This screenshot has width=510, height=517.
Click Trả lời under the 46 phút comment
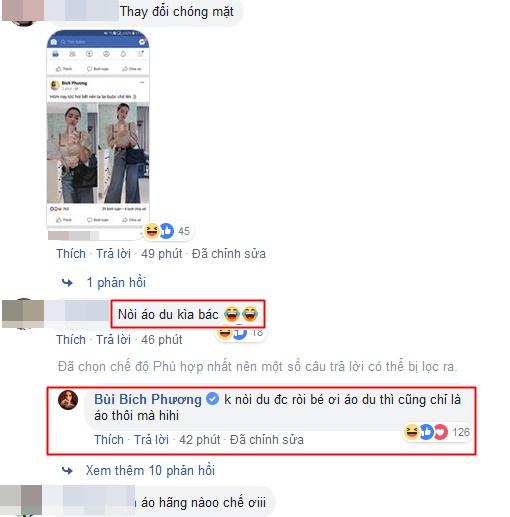tap(113, 340)
